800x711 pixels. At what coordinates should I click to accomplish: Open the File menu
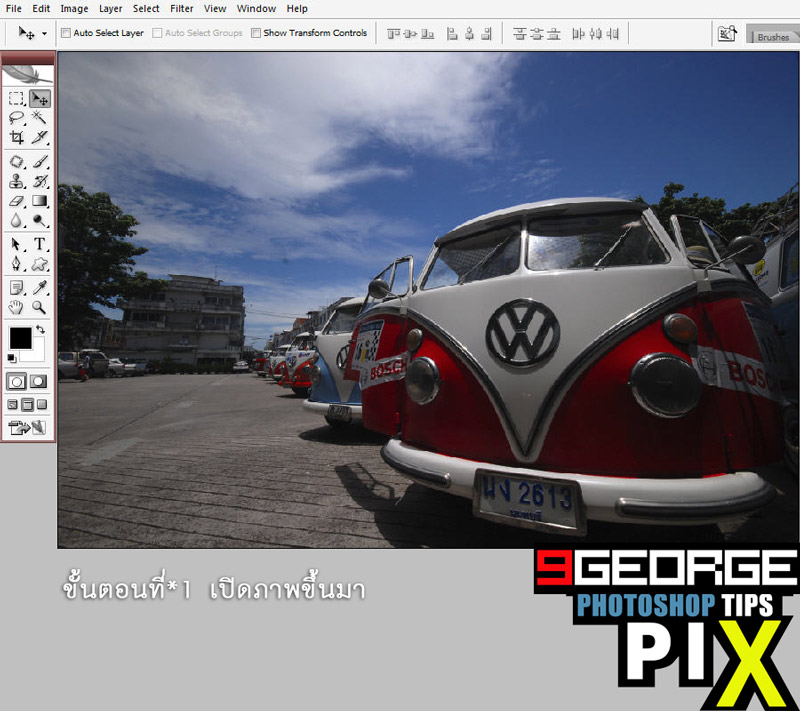tap(13, 9)
